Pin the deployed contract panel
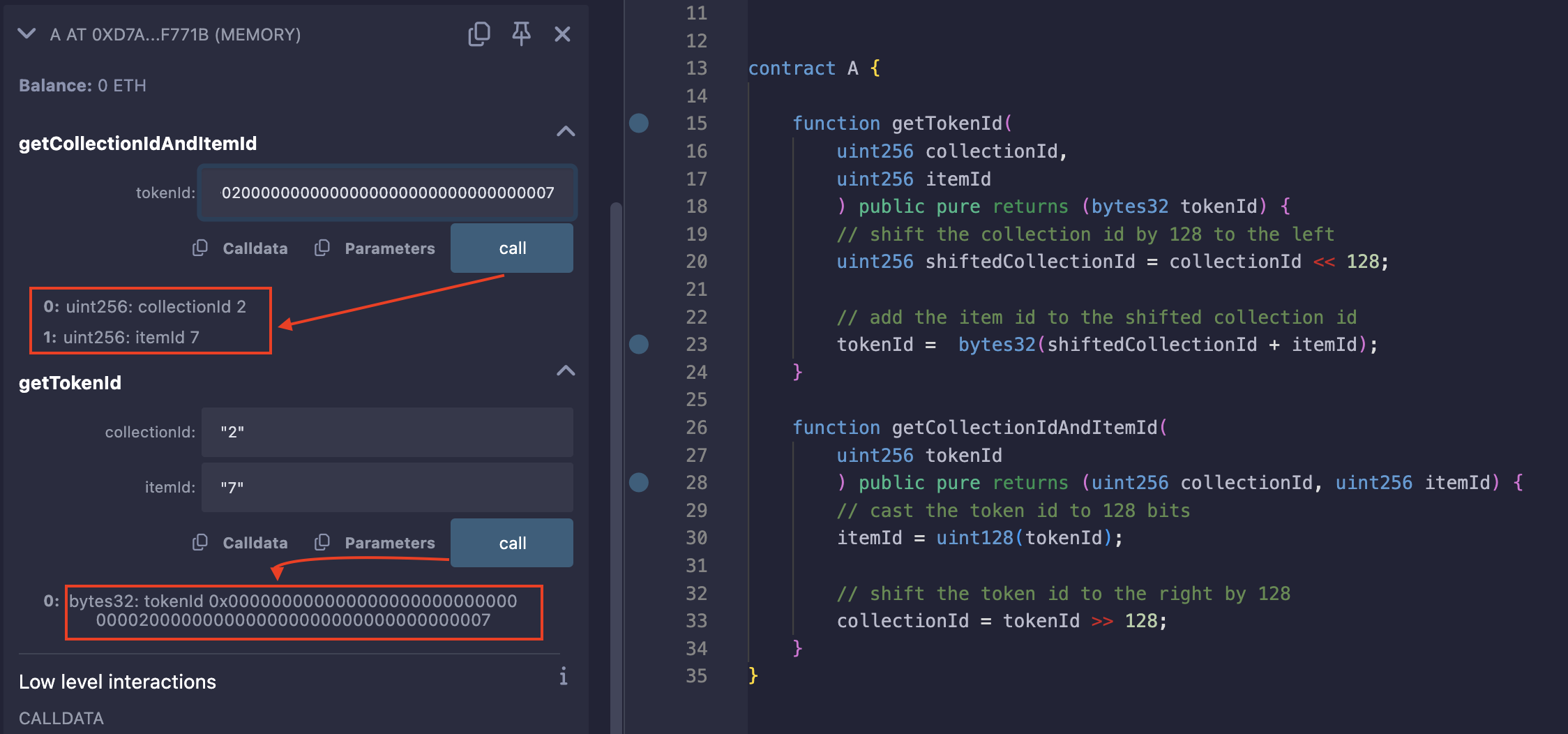The height and width of the screenshot is (734, 1568). (x=521, y=33)
